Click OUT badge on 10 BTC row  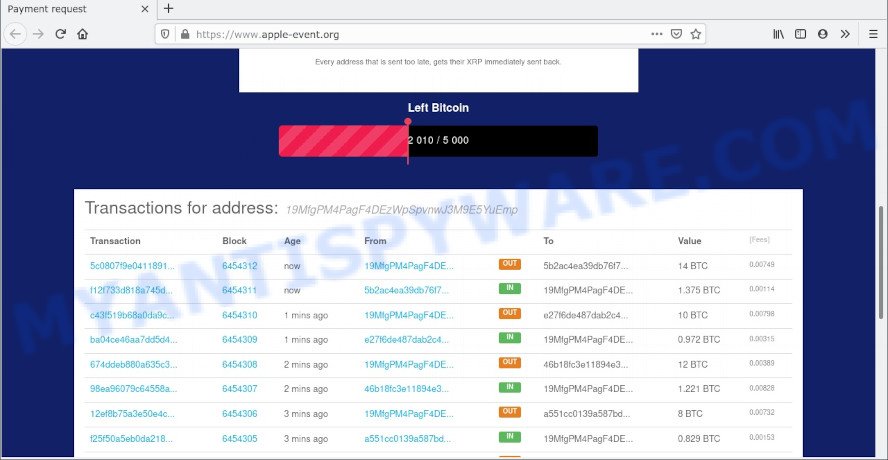(x=510, y=313)
